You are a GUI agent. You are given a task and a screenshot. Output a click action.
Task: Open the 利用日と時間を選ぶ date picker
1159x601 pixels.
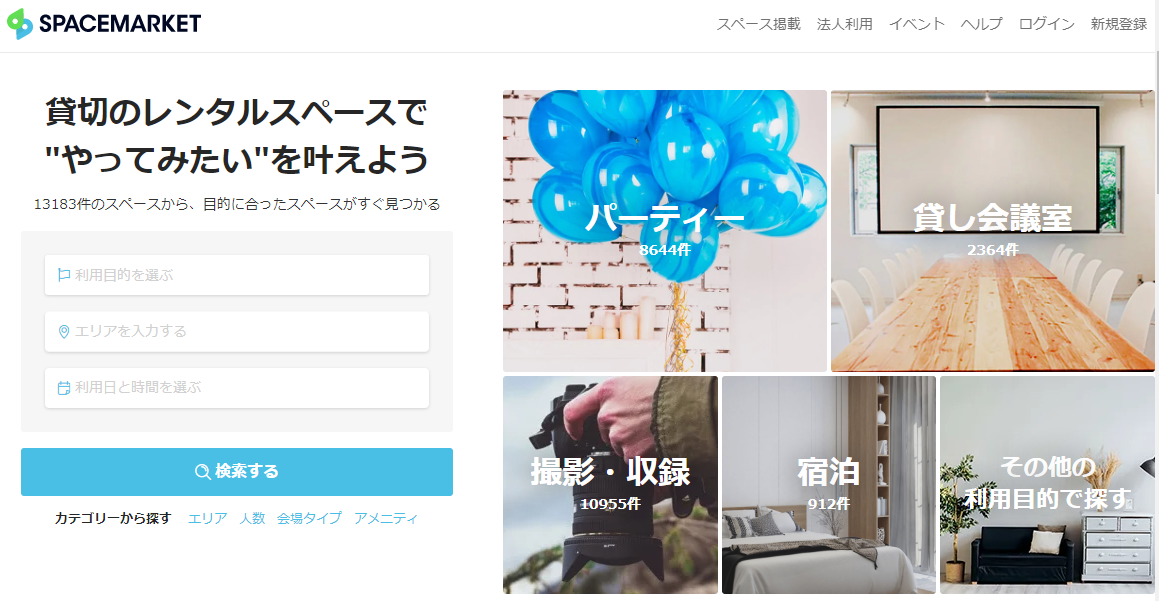[x=237, y=388]
